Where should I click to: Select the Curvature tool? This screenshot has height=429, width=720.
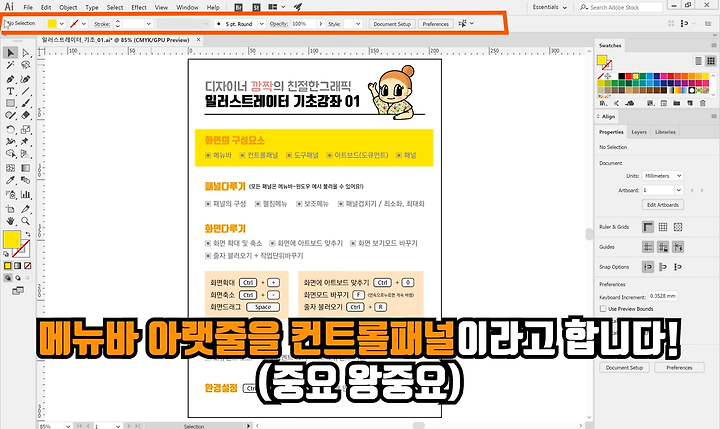point(26,79)
